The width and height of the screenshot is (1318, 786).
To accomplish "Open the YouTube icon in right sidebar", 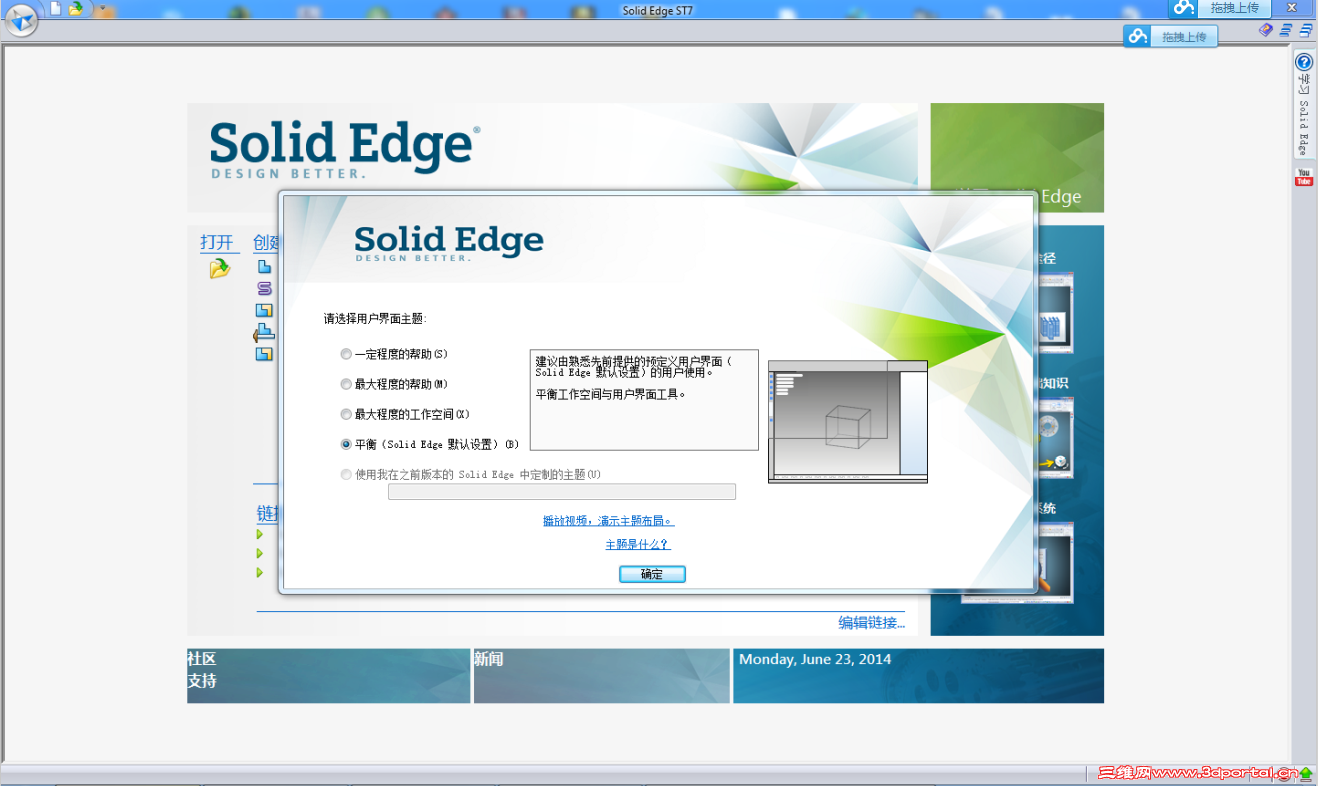I will pos(1304,177).
